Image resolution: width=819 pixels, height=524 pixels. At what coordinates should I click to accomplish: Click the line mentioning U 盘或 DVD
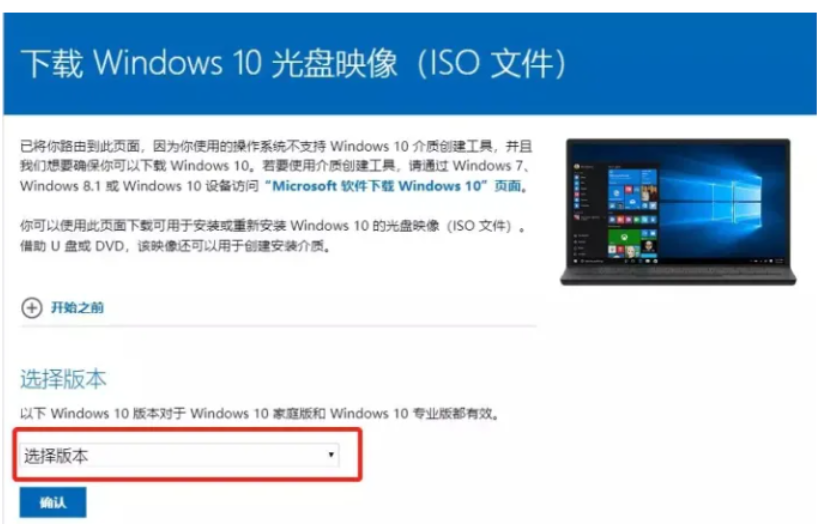coord(176,246)
